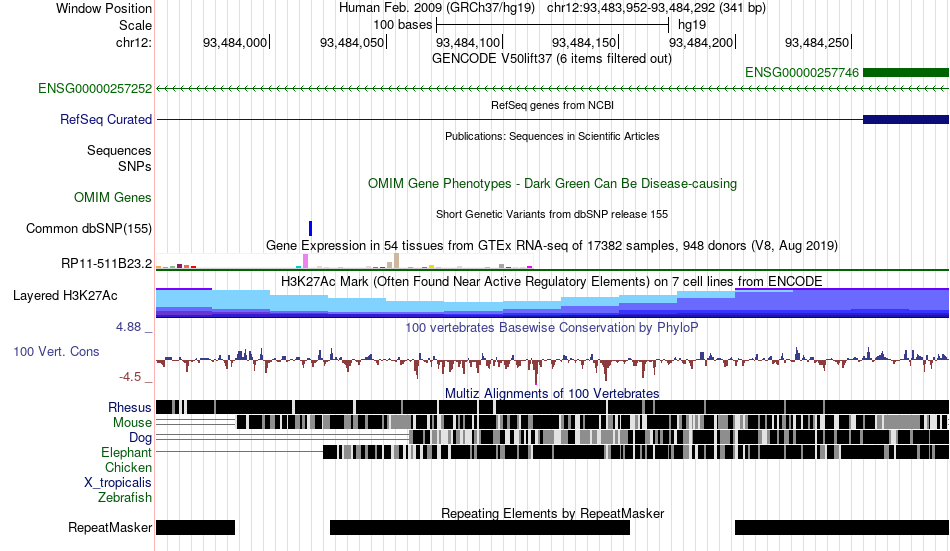
Task: Click the 93,484,100 ruler position
Action: (468, 42)
